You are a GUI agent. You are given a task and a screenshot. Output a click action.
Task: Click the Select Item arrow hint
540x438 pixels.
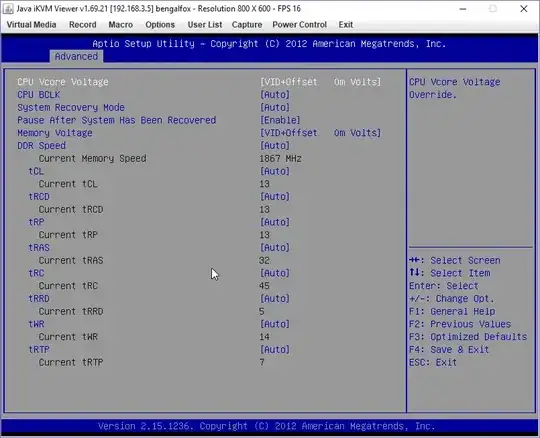coord(449,273)
